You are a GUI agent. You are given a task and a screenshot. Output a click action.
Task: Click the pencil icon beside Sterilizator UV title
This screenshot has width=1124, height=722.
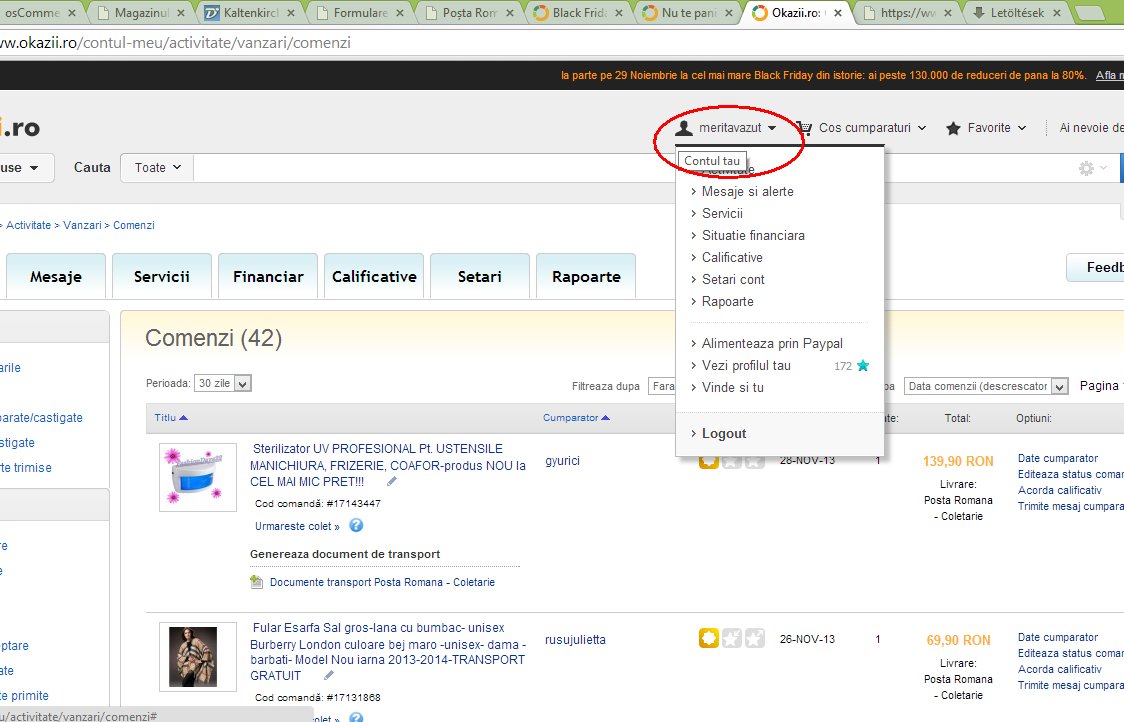pyautogui.click(x=392, y=482)
